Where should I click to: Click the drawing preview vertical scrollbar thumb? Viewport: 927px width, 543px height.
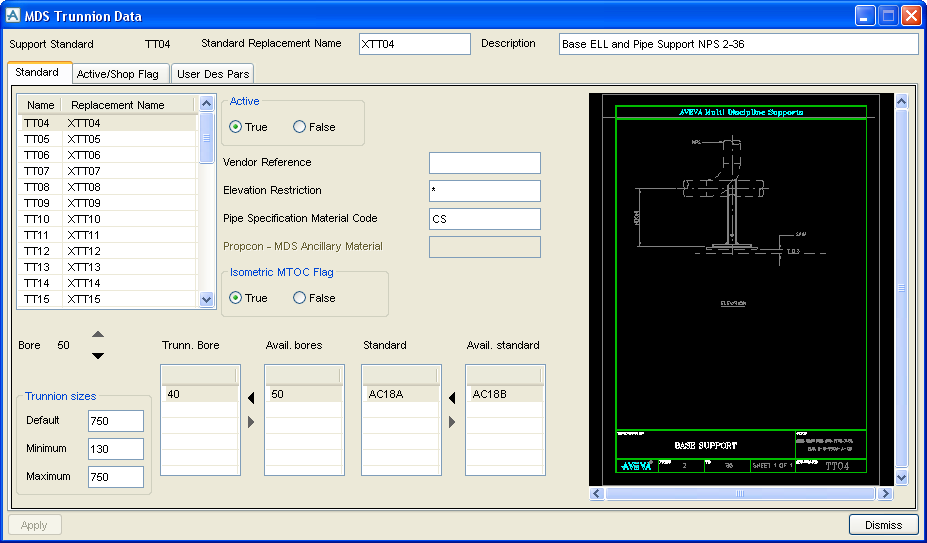(x=902, y=288)
